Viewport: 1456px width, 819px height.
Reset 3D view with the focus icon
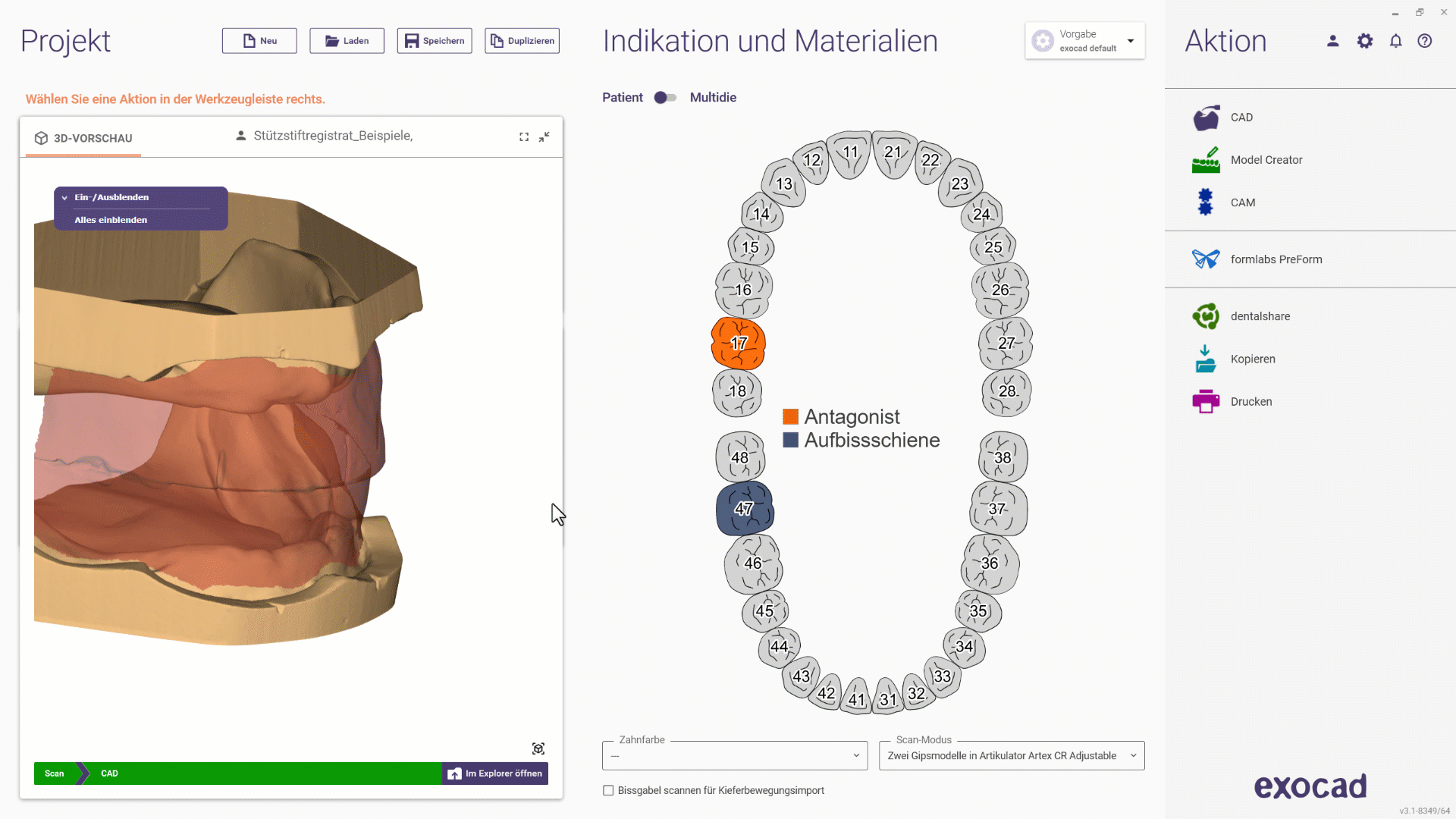[538, 748]
